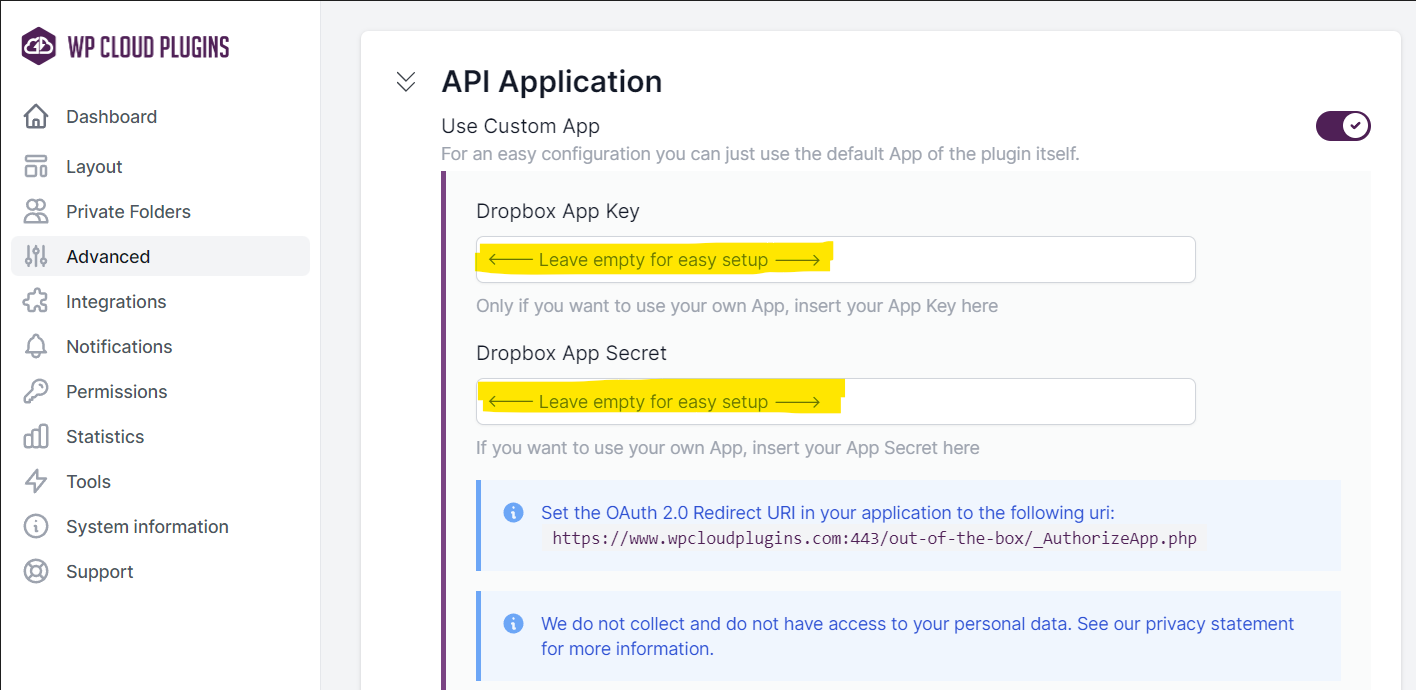Click the Dropbox App Secret input field
Image resolution: width=1416 pixels, height=690 pixels.
coord(836,401)
